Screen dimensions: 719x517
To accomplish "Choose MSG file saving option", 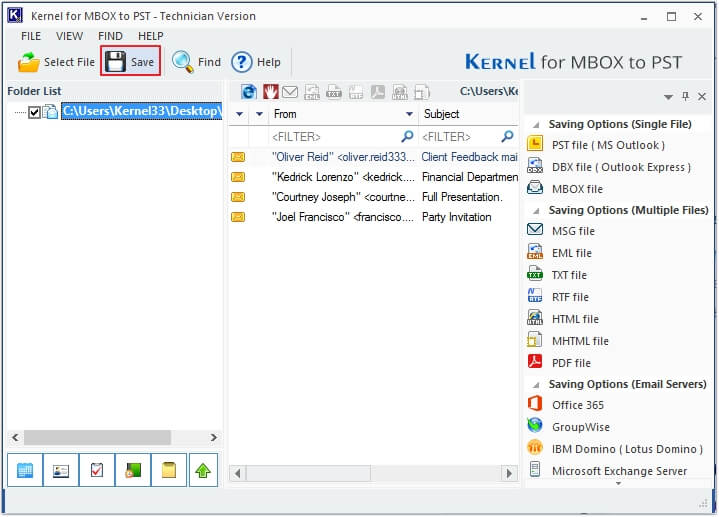I will 561,231.
